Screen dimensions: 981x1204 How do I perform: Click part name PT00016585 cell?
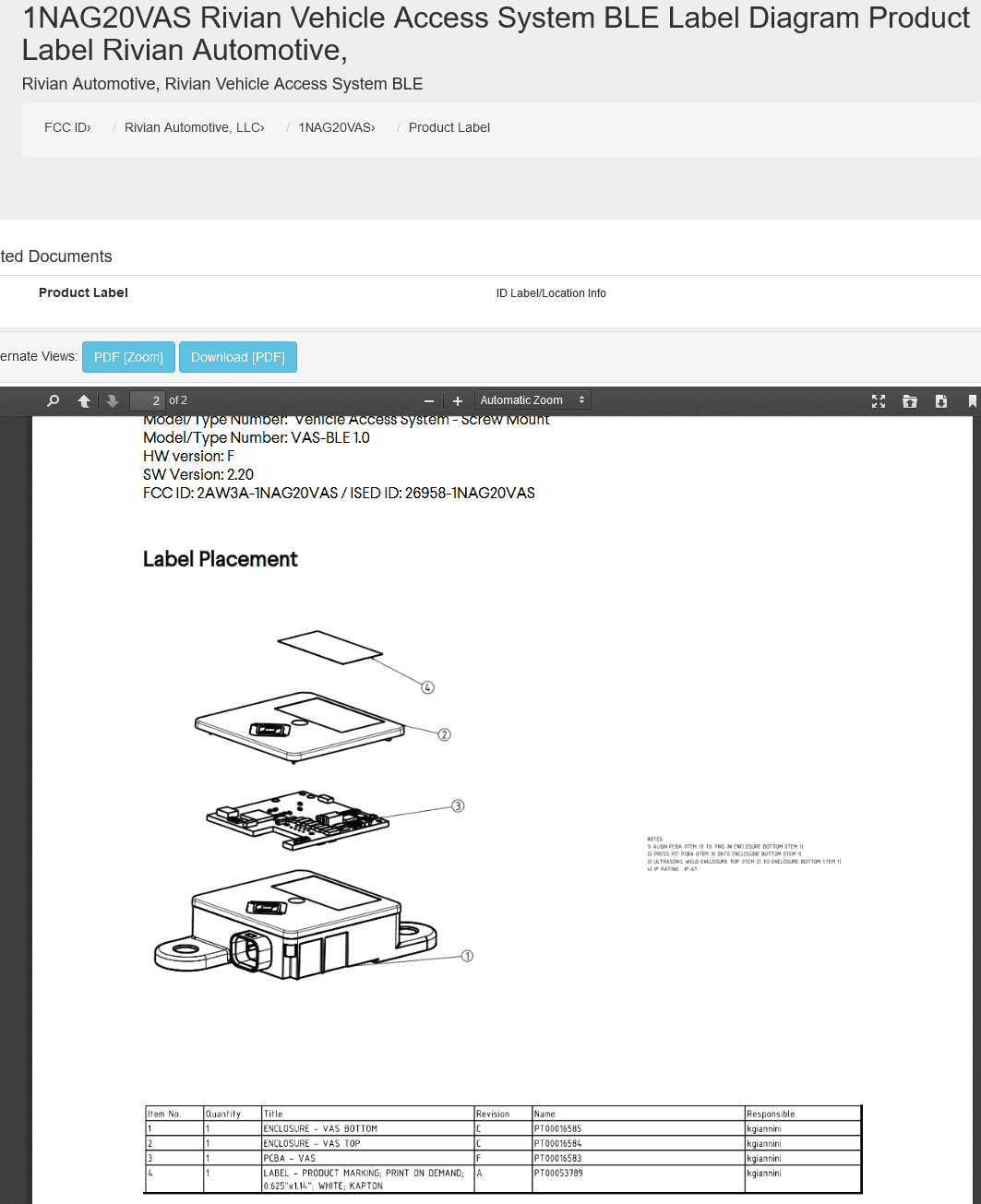click(639, 1128)
